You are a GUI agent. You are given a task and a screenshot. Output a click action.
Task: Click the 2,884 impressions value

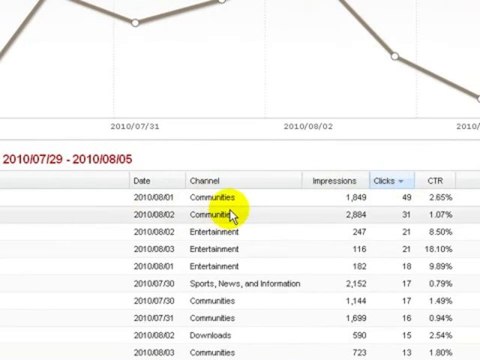356,215
